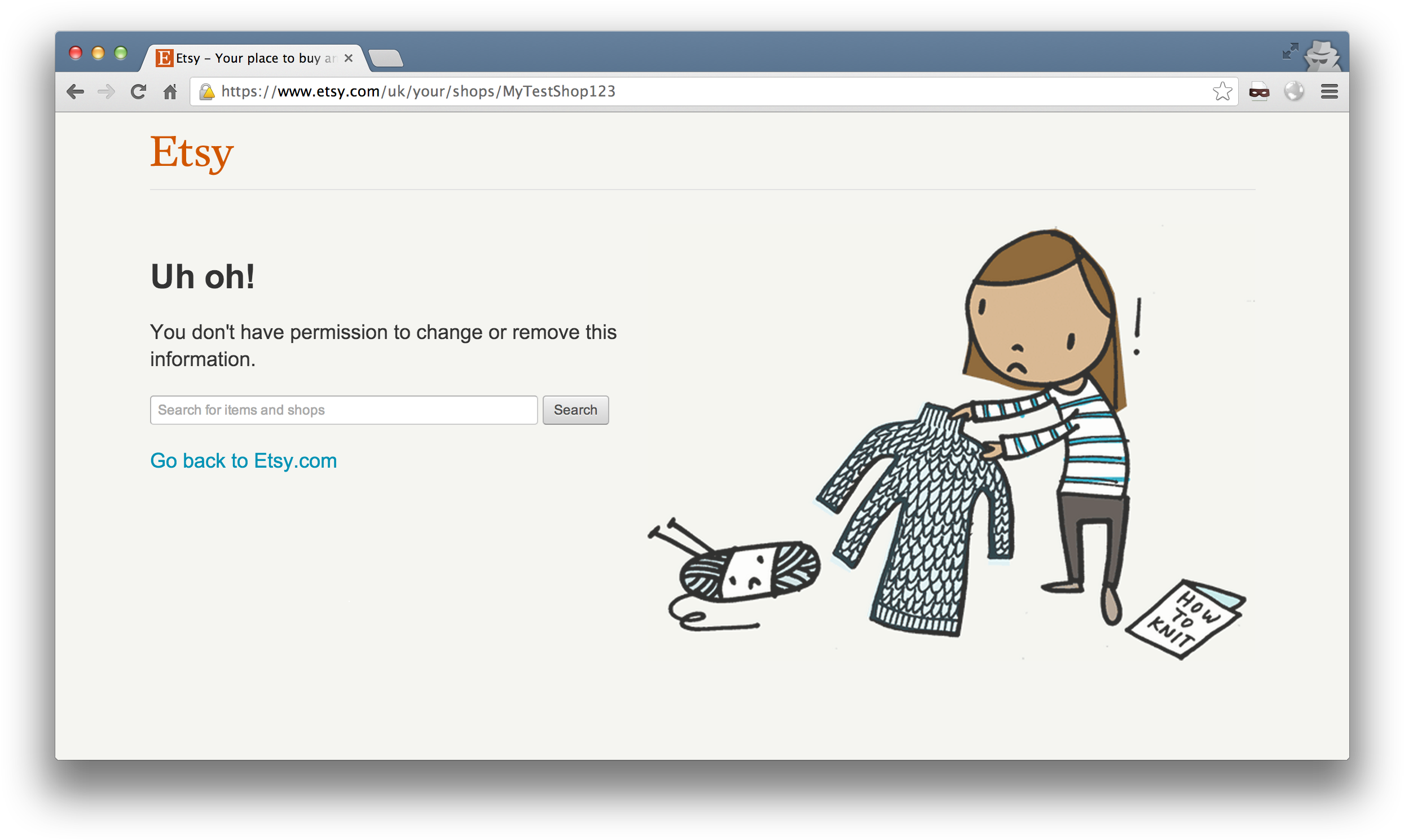Click the incognito spy icon
Screen dimensions: 1404x840
(x=1322, y=56)
